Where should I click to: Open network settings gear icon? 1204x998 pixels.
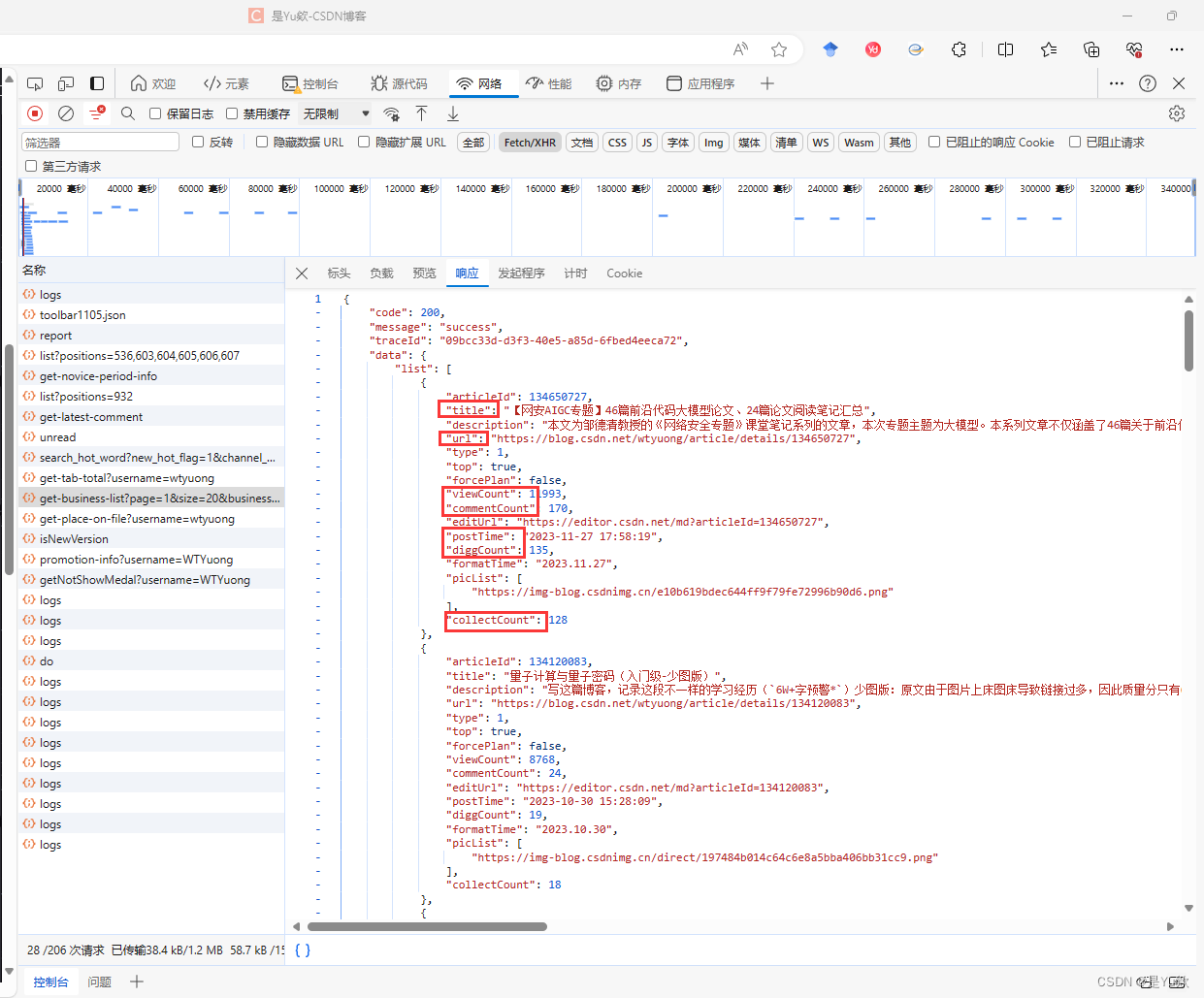[x=1177, y=113]
